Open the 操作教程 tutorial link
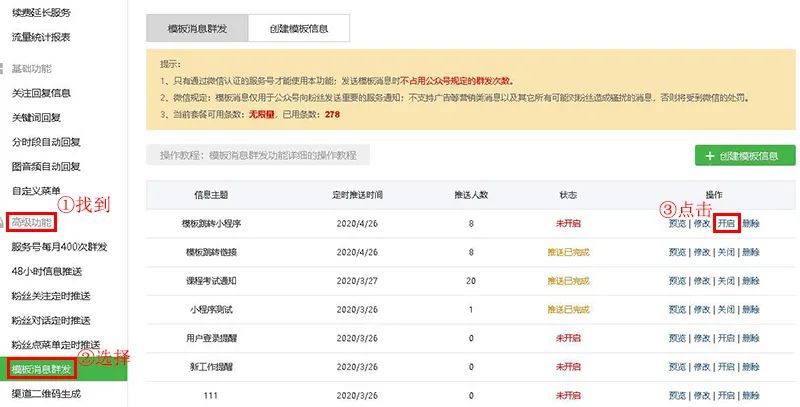 (258, 155)
